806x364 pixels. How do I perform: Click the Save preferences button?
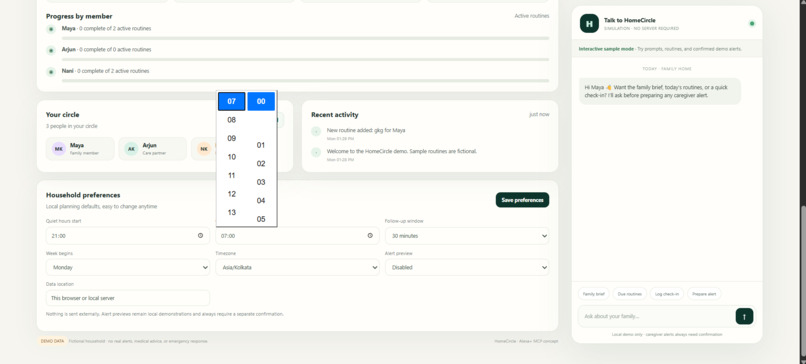tap(522, 200)
